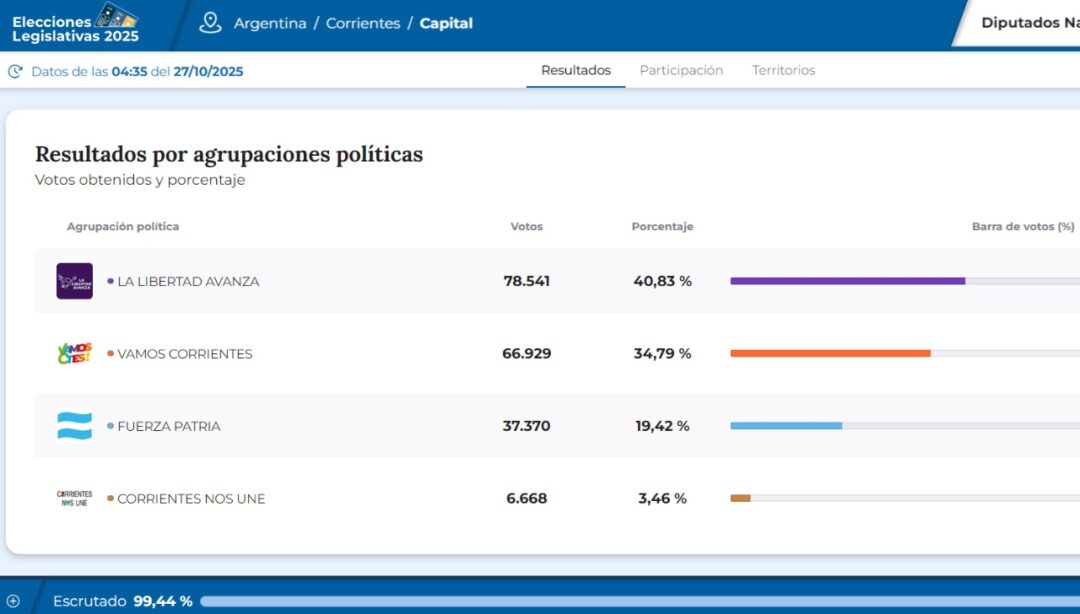The width and height of the screenshot is (1080, 614).
Task: Click the Vamos Corrientes party logo
Action: point(73,353)
